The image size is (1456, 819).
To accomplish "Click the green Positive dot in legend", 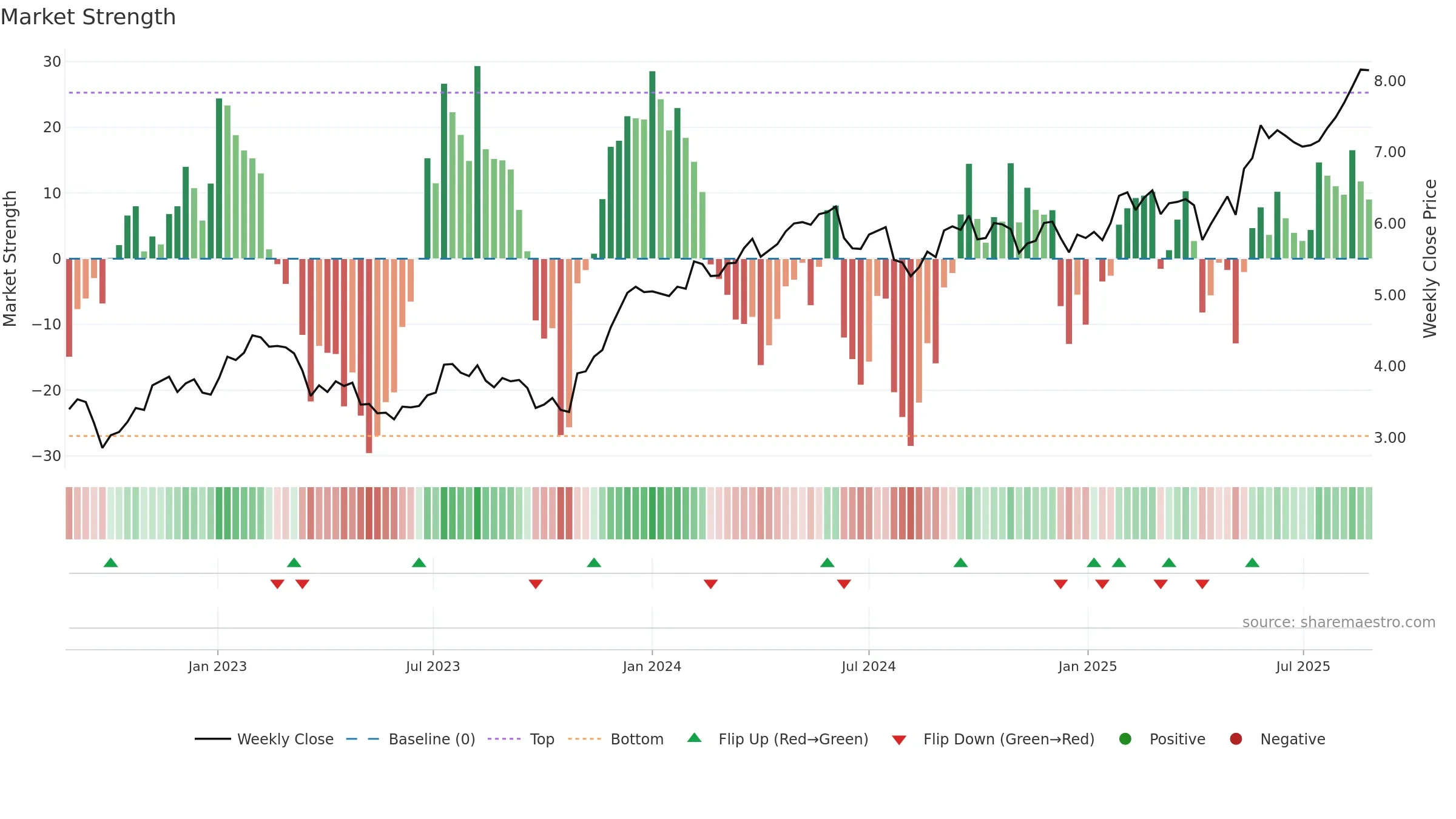I will coord(1125,739).
